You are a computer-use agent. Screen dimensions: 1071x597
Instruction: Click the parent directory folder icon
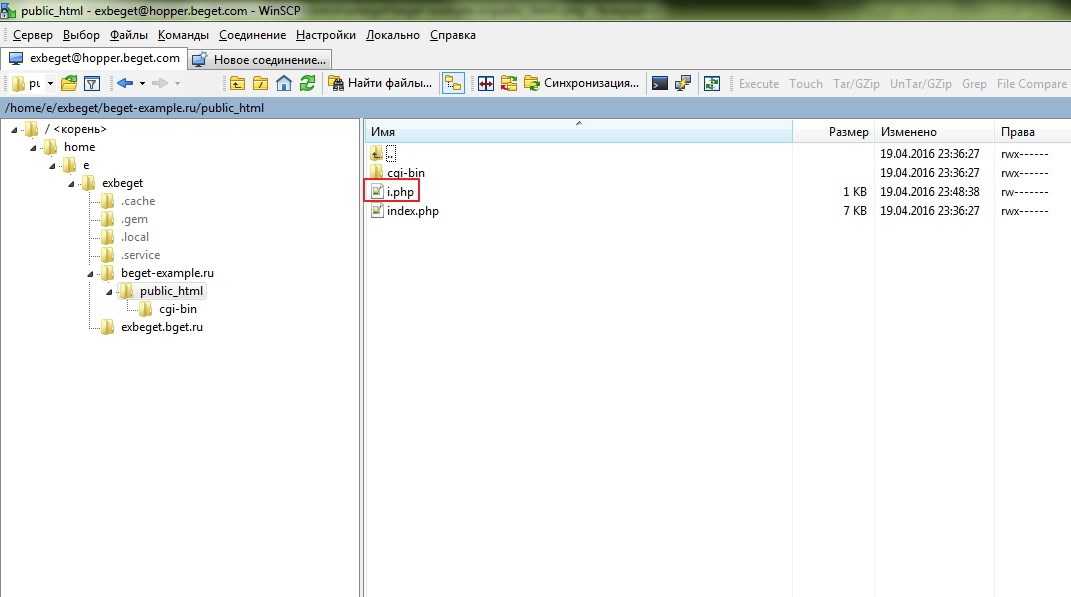237,84
